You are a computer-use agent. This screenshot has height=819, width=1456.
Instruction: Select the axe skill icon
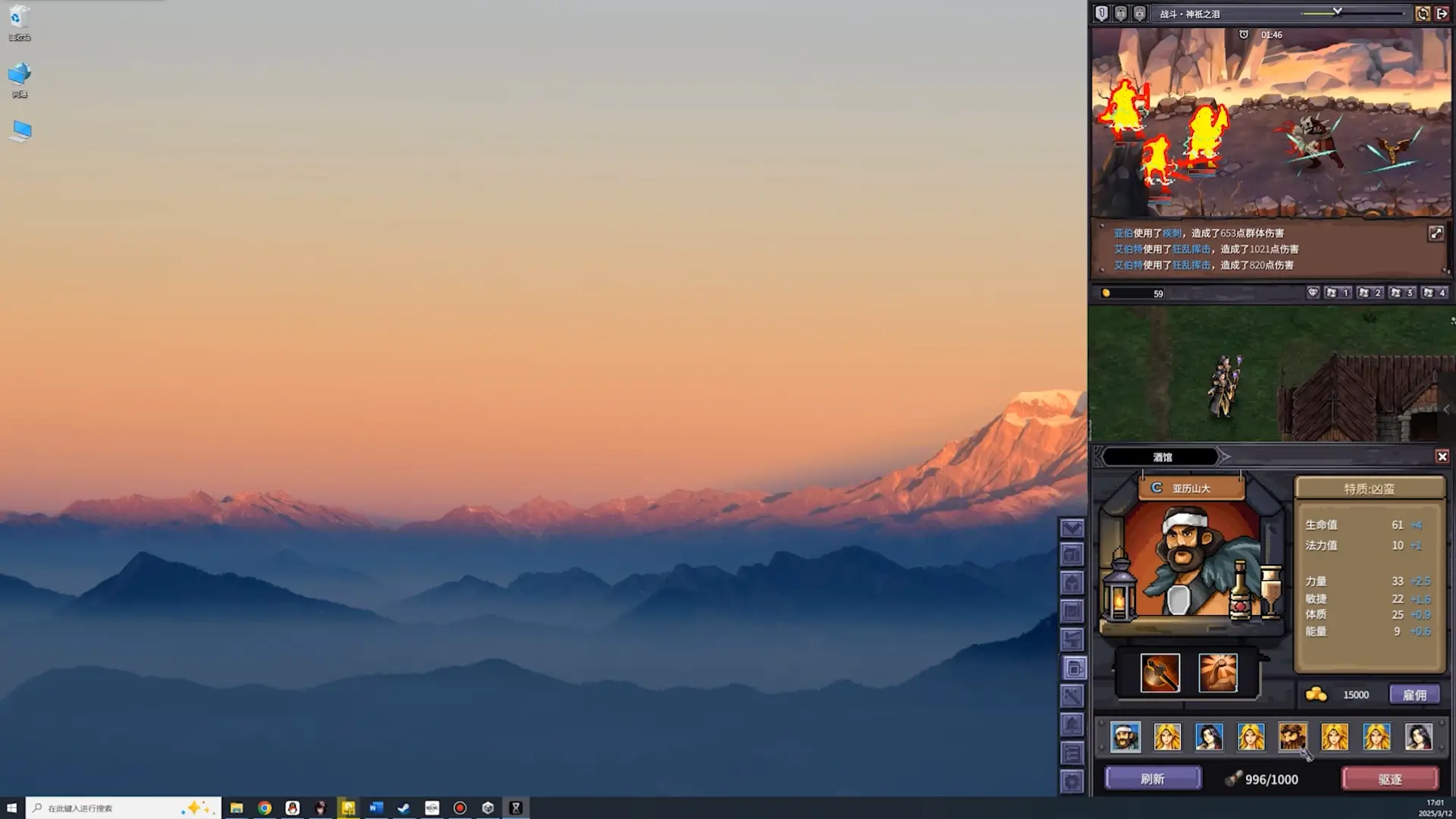(x=1160, y=673)
